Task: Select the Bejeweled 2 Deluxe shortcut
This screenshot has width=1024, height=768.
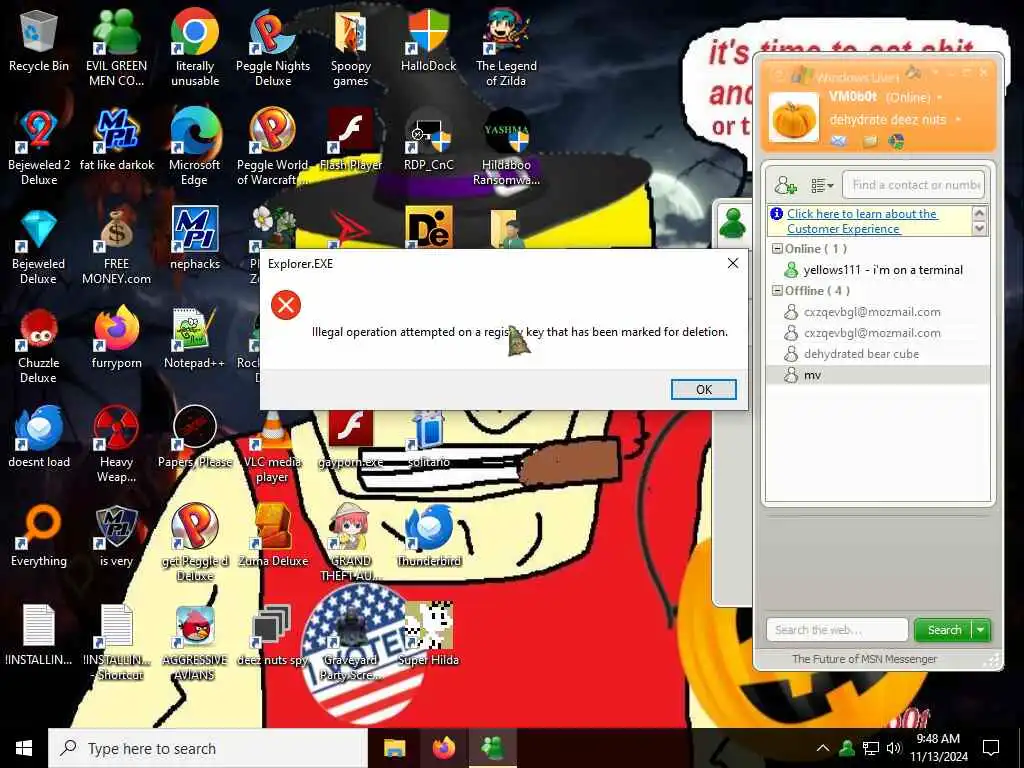Action: 39,148
